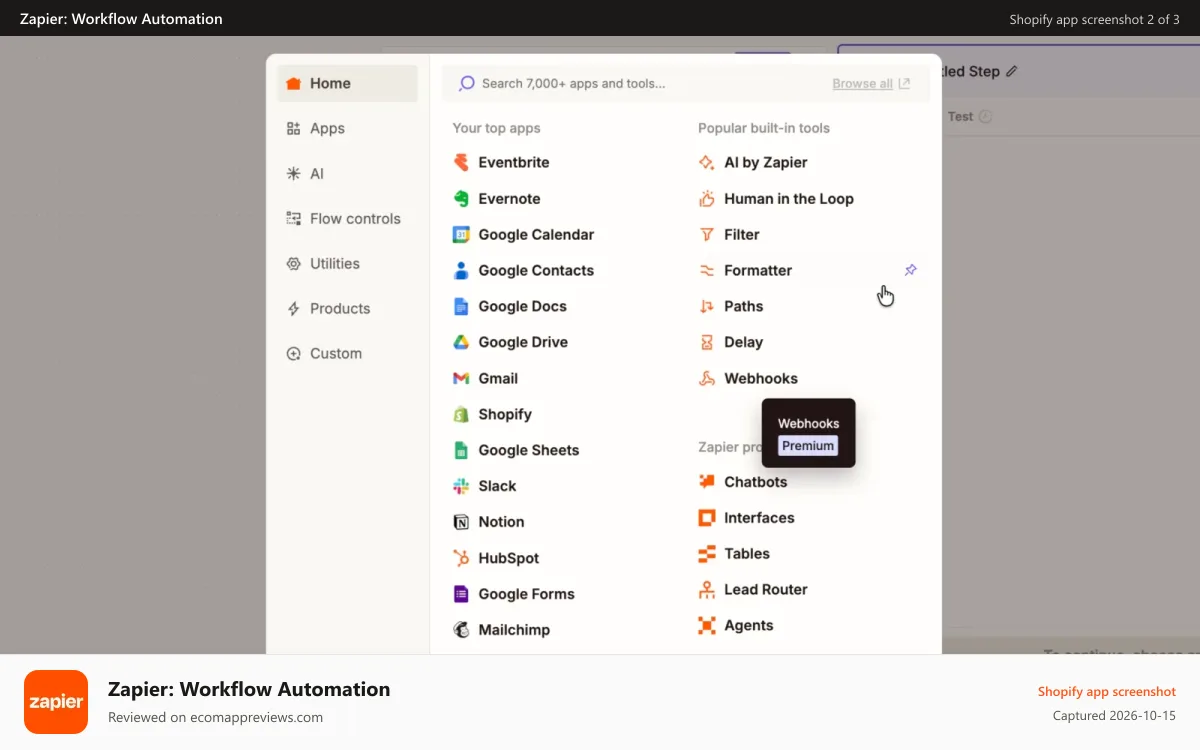1200x750 pixels.
Task: Select the Interfaces product icon
Action: [x=707, y=518]
